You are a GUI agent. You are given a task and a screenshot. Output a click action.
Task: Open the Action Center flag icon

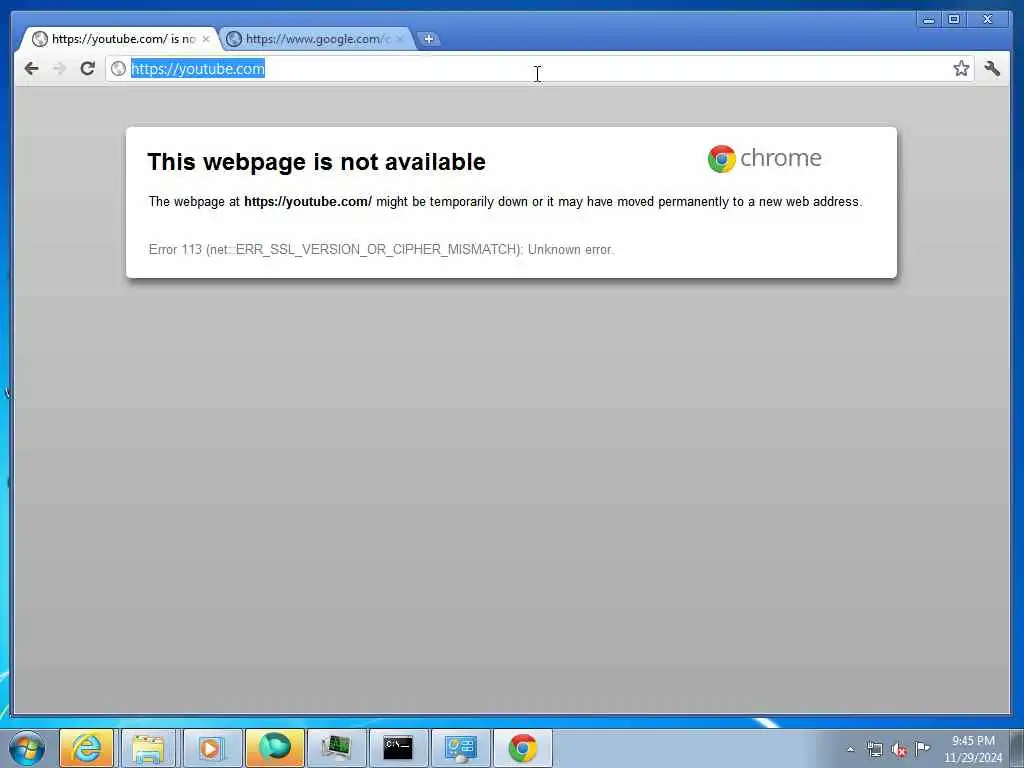[x=922, y=748]
